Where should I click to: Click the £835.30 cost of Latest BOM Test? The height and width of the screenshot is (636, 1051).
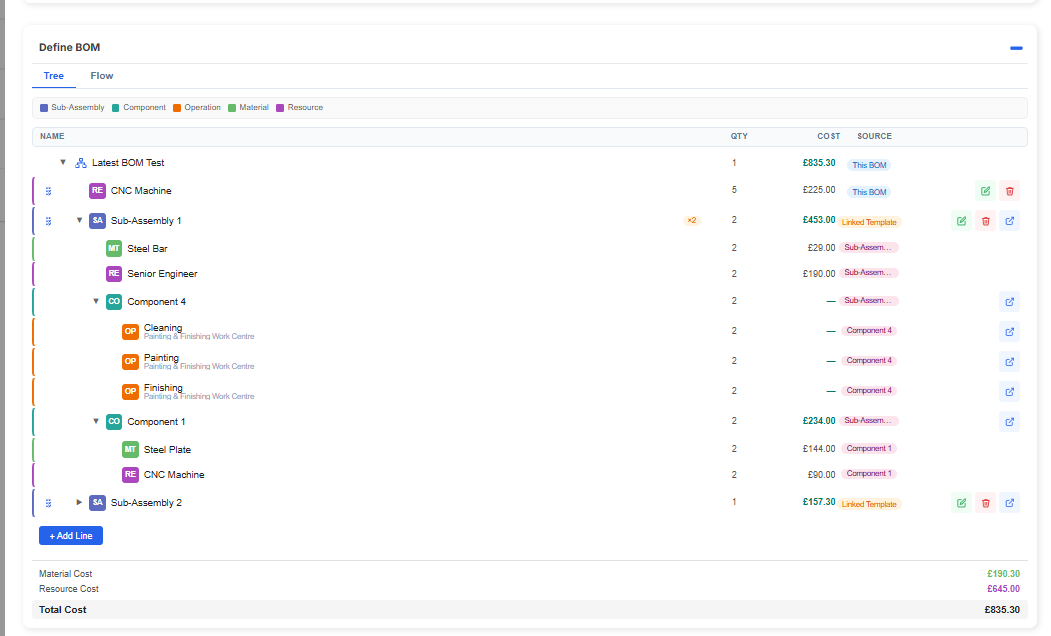819,163
